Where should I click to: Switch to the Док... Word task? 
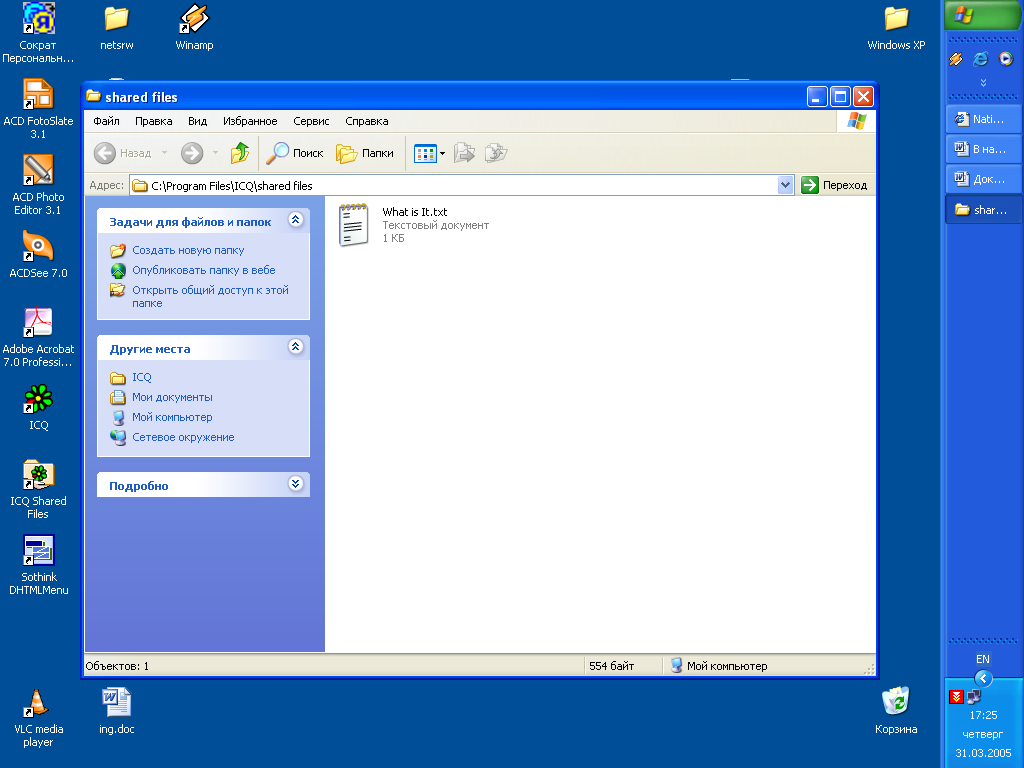984,179
